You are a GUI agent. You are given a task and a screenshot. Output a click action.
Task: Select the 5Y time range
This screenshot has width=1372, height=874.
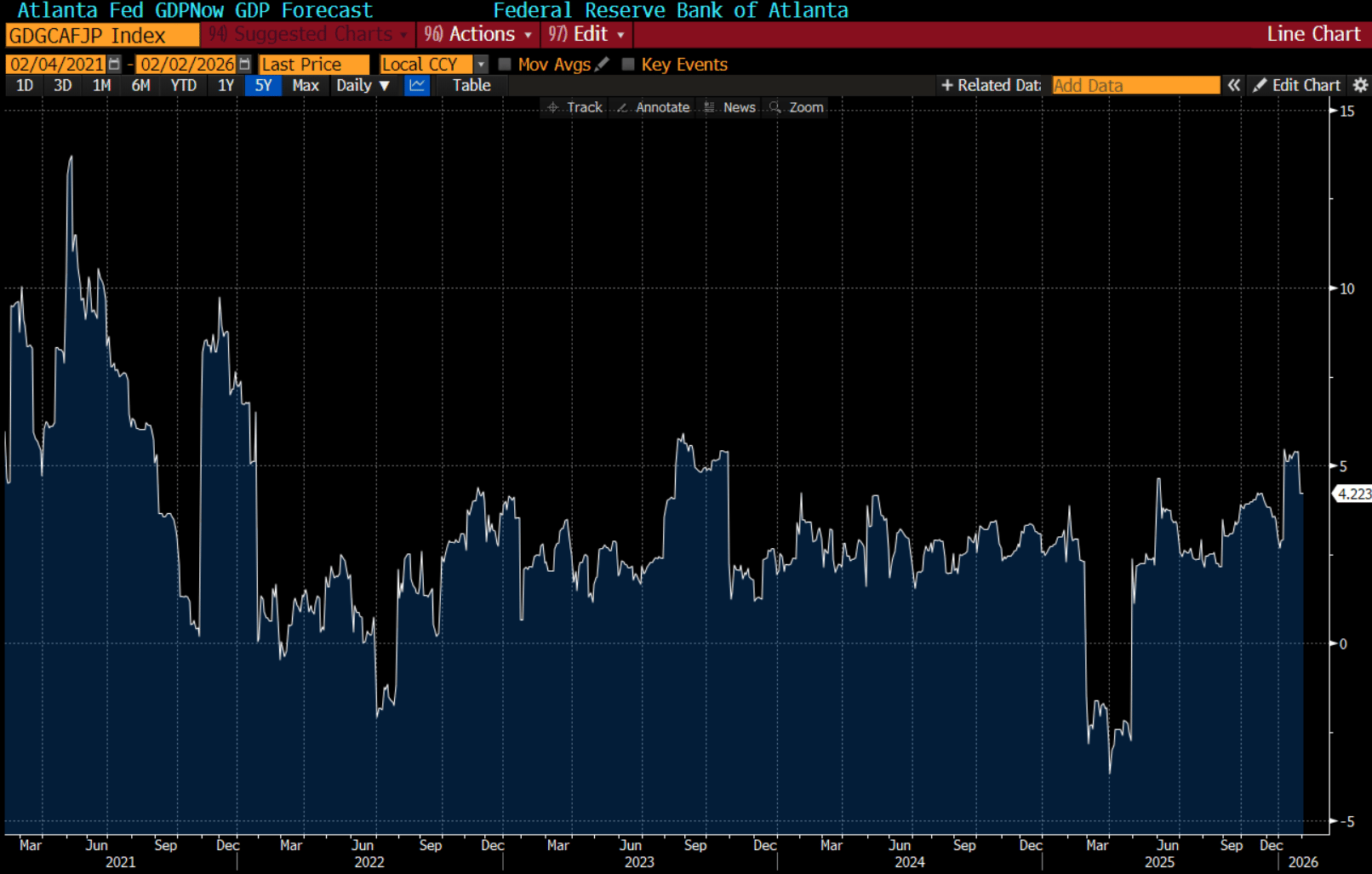coord(264,85)
